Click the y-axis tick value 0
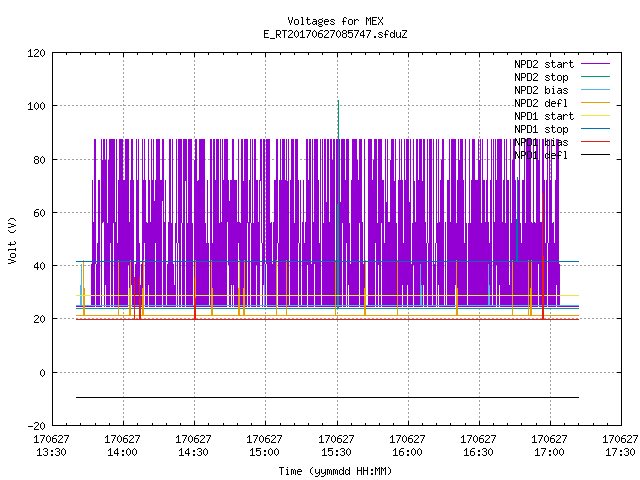The height and width of the screenshot is (480, 640). pyautogui.click(x=42, y=373)
